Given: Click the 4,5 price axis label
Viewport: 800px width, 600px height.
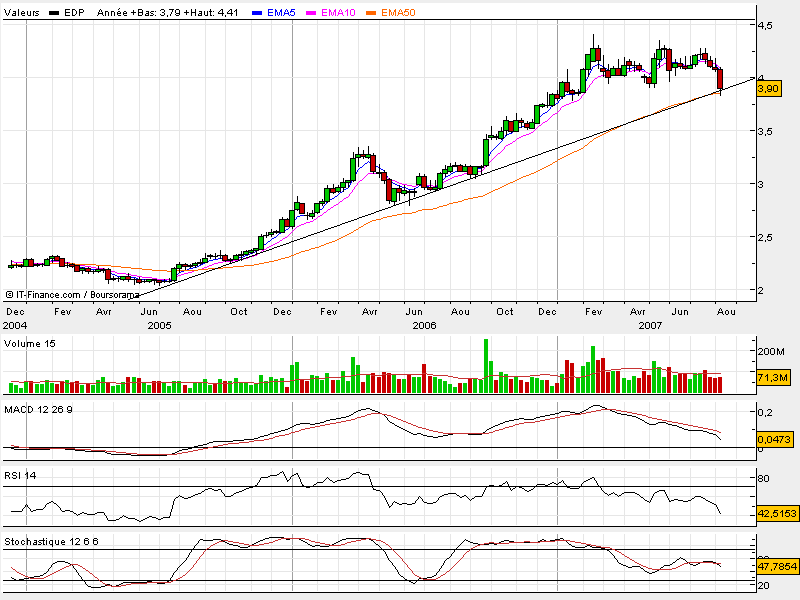Looking at the screenshot, I should point(765,25).
